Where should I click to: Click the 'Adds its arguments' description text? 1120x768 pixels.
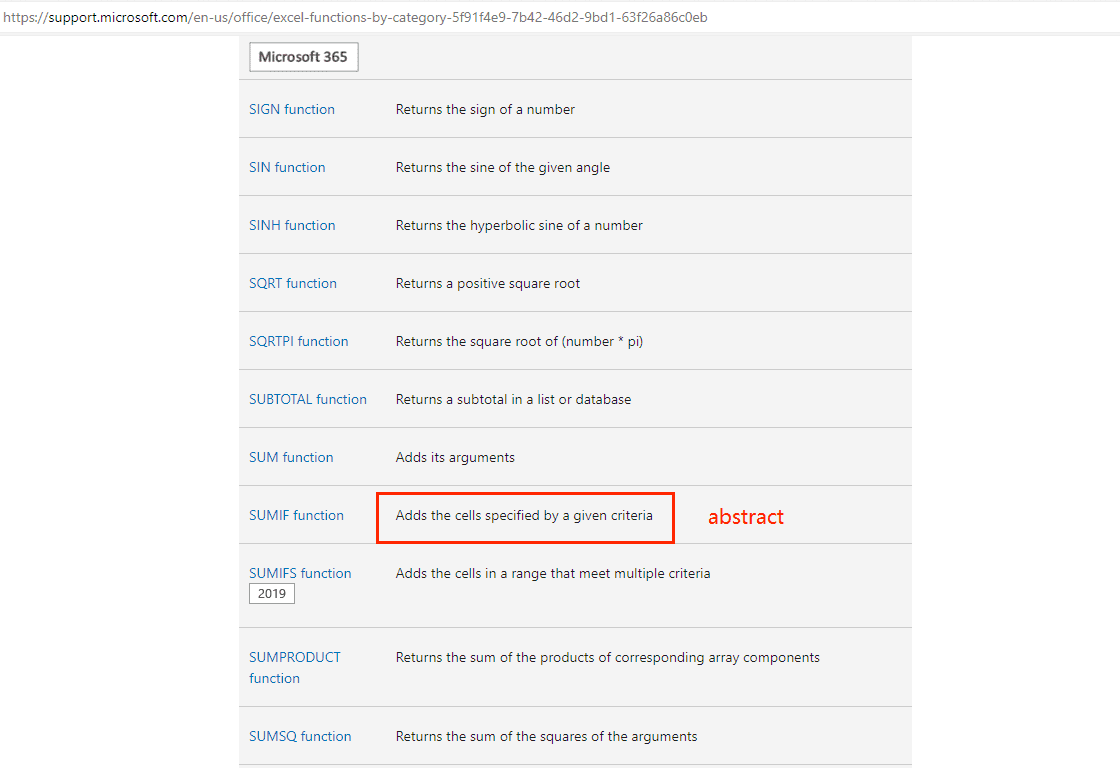(455, 457)
